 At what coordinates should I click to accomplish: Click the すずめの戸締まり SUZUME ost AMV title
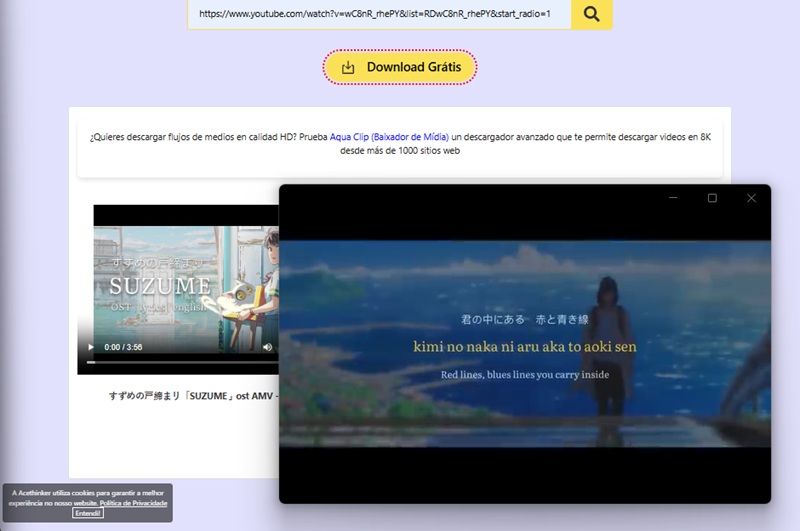click(190, 395)
